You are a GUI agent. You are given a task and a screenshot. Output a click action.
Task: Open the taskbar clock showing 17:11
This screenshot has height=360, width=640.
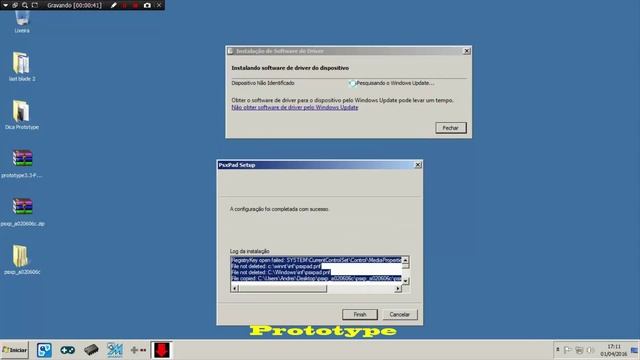click(x=614, y=350)
